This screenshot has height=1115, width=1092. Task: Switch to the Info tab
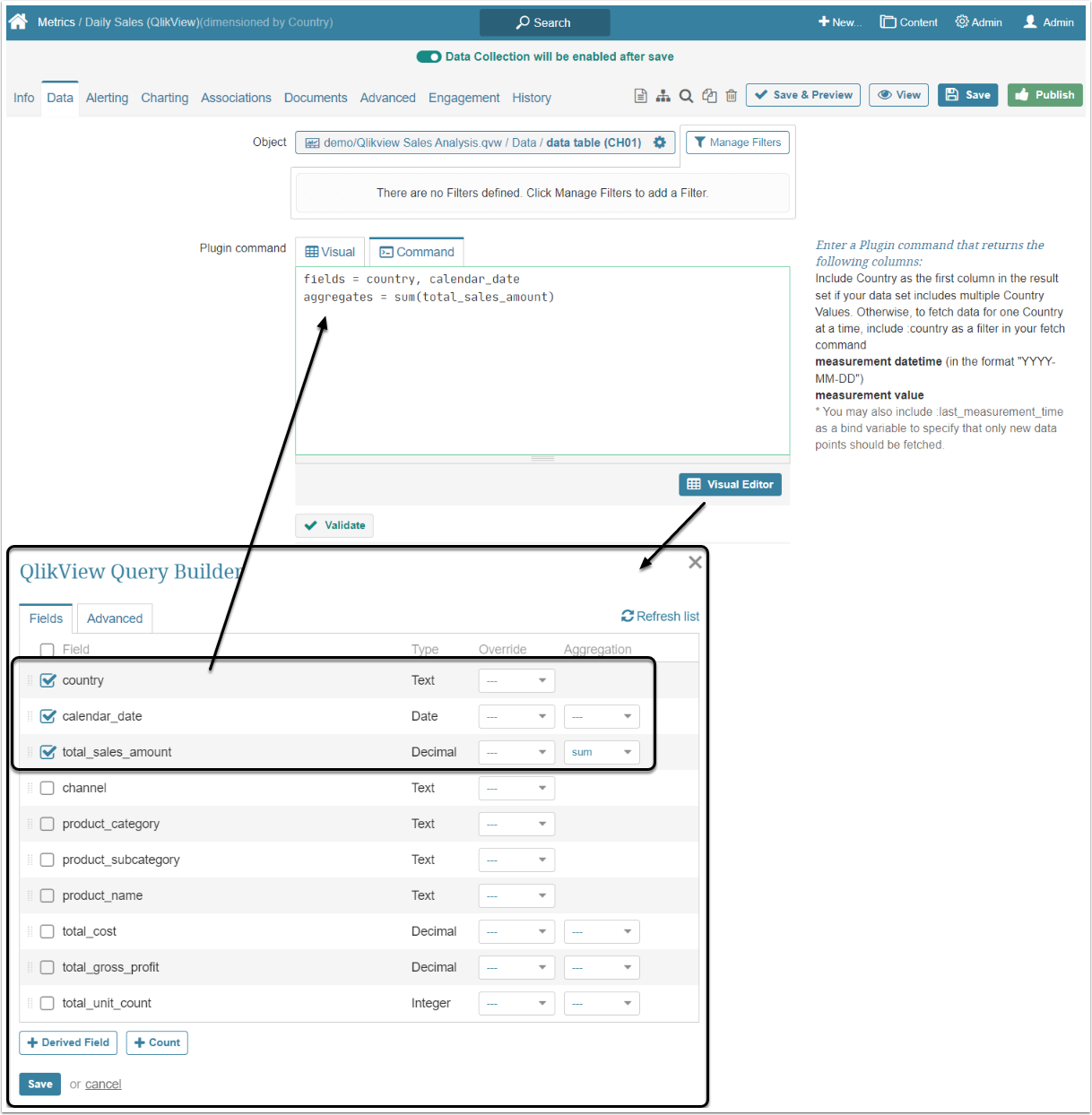(x=24, y=98)
